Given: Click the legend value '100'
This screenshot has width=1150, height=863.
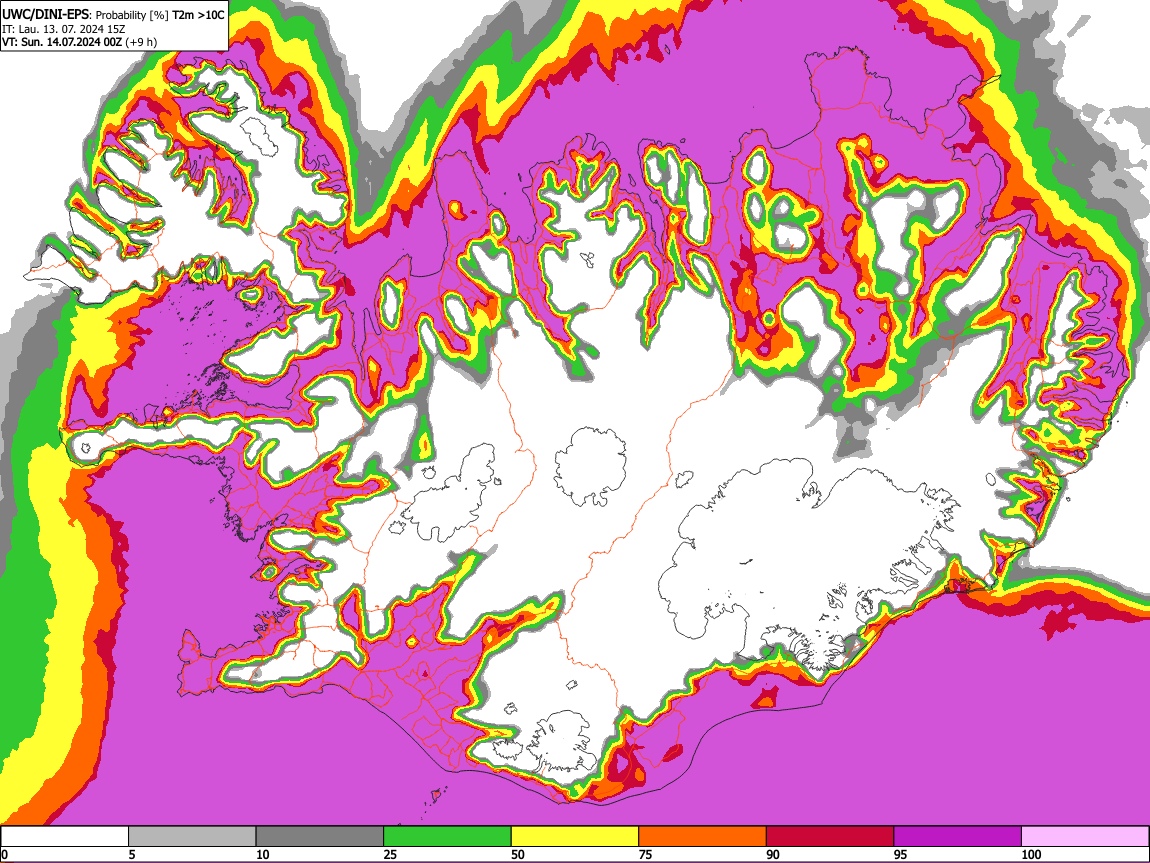Looking at the screenshot, I should 1031,854.
